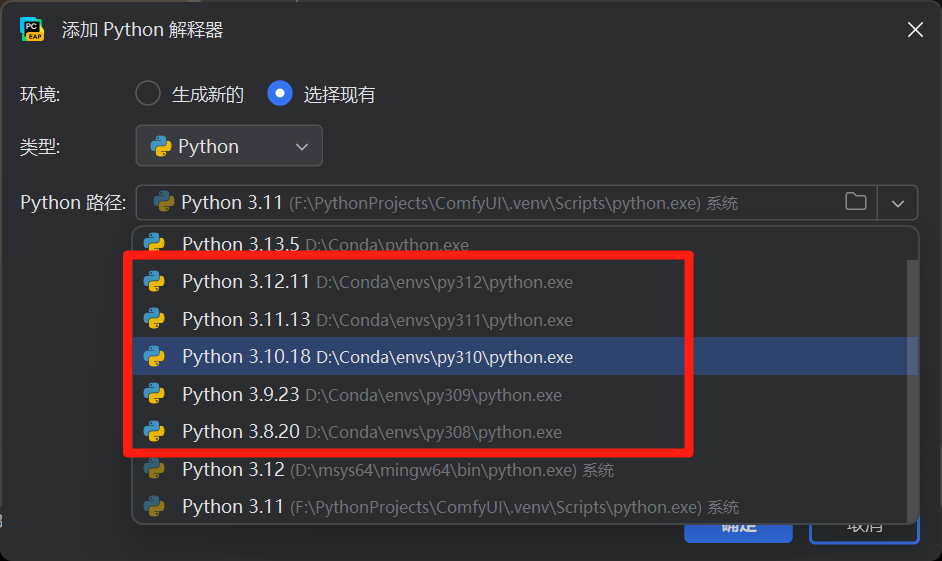Close the 添加 Python 解释器 dialog
This screenshot has height=561, width=942.
(915, 29)
